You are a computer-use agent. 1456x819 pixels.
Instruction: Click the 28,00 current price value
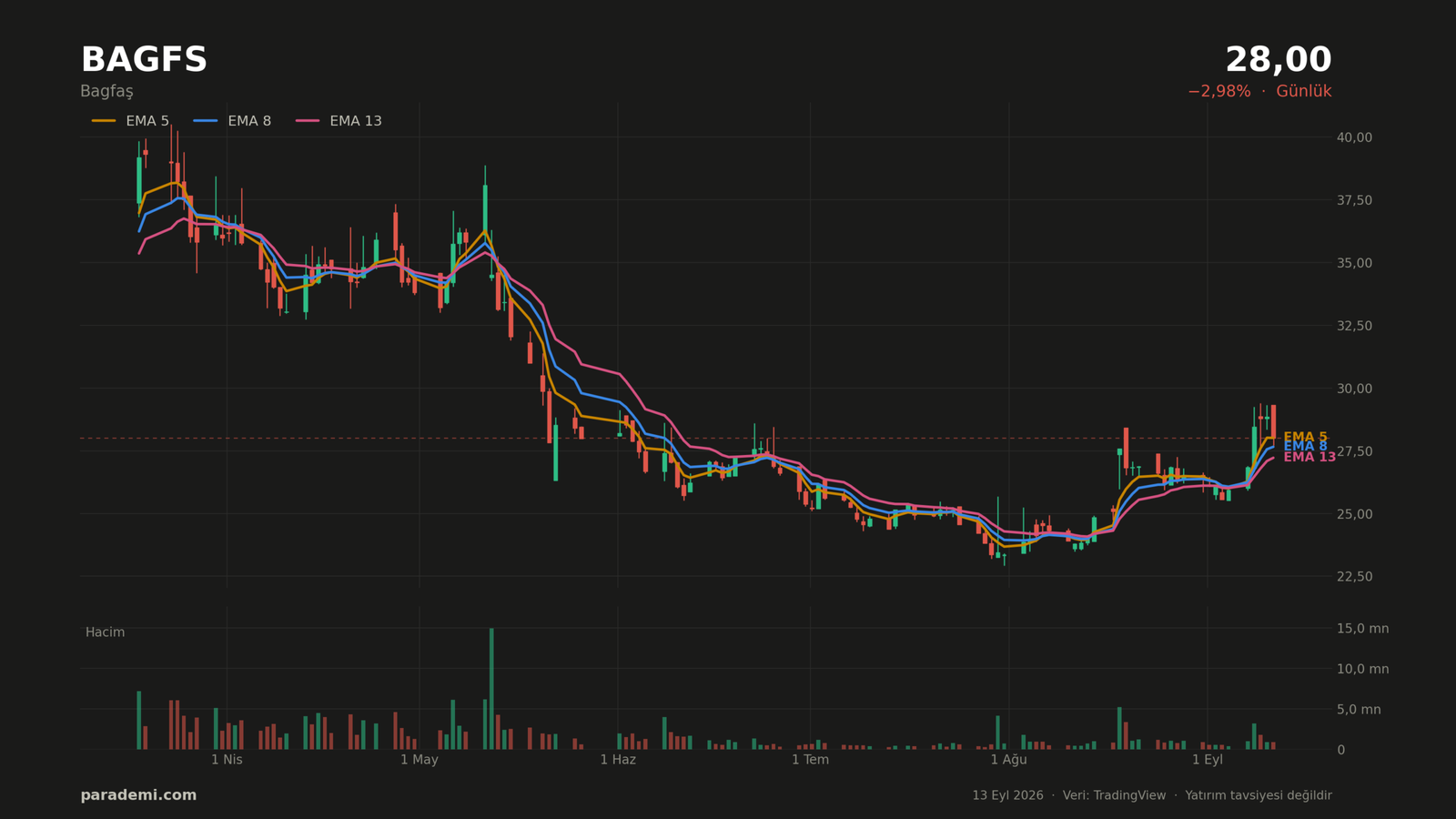point(1278,60)
